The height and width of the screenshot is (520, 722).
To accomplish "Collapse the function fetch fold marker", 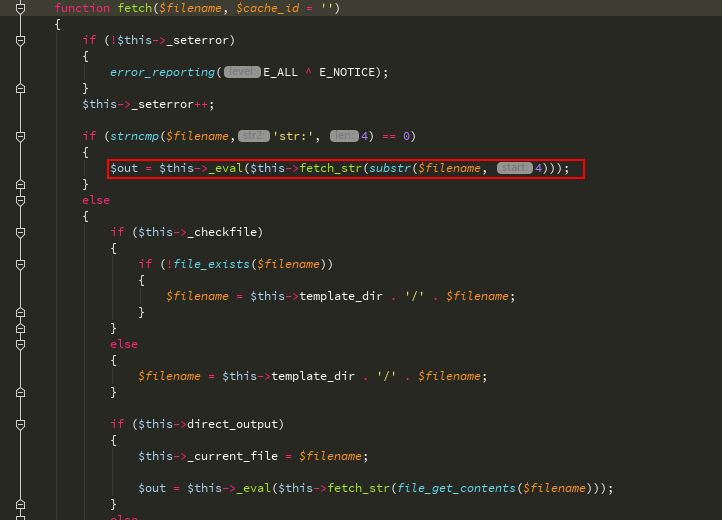I will point(20,8).
